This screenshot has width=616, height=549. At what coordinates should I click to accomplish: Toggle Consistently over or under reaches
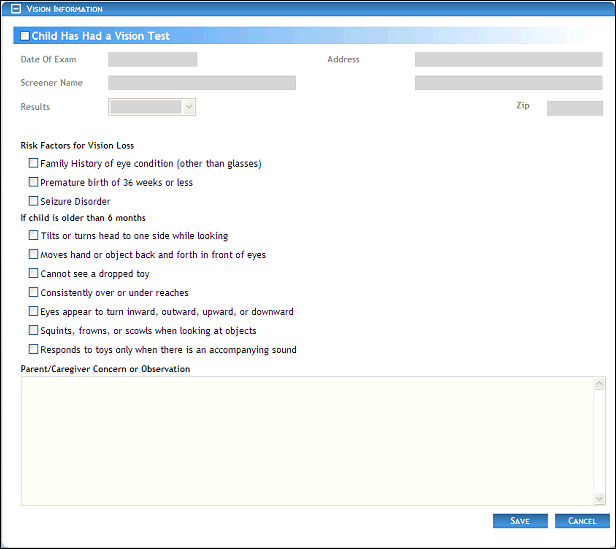(x=34, y=292)
